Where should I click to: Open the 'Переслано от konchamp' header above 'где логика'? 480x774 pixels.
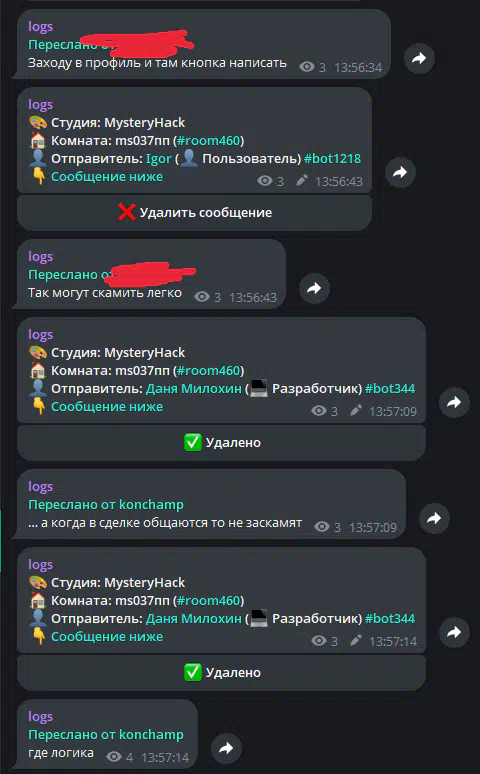pyautogui.click(x=106, y=735)
